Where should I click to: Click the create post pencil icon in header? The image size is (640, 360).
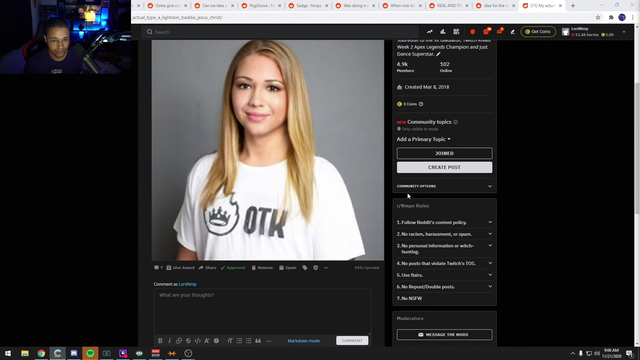pyautogui.click(x=513, y=32)
